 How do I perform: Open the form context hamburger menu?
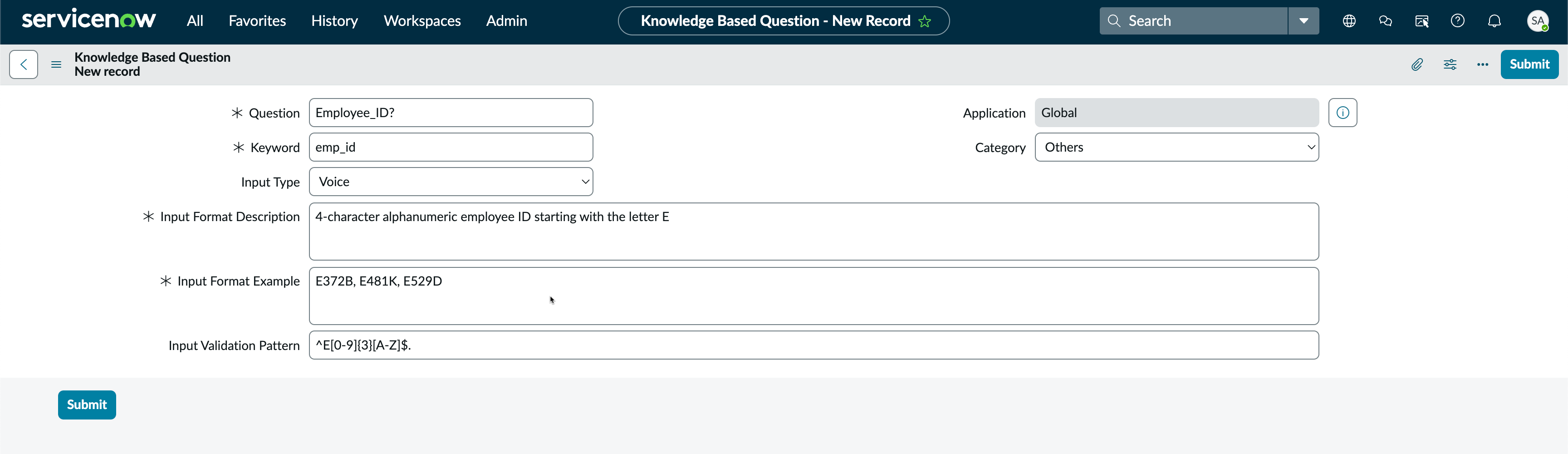(56, 64)
